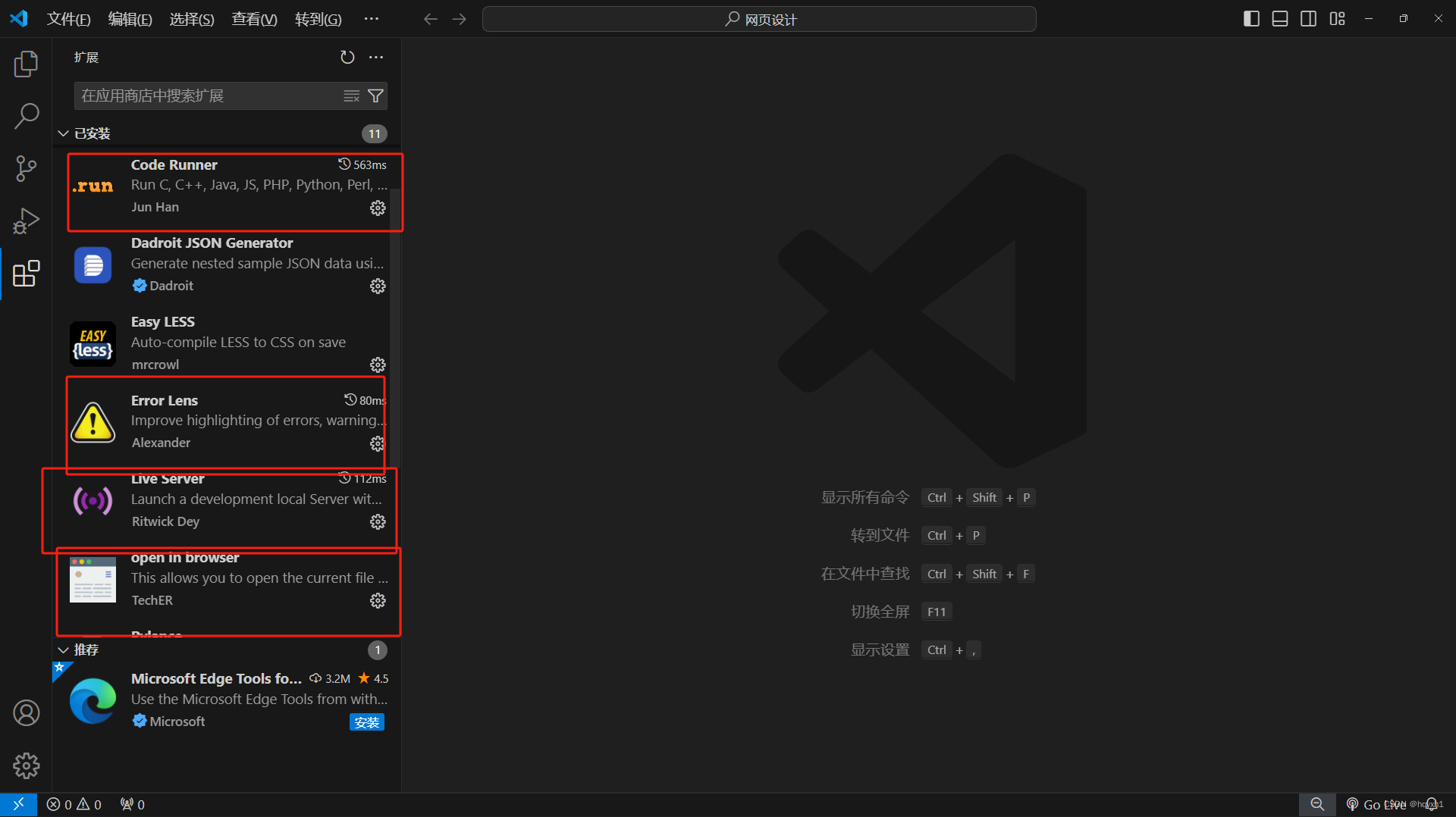1456x817 pixels.
Task: Toggle the bottom panel layout
Action: 1280,19
